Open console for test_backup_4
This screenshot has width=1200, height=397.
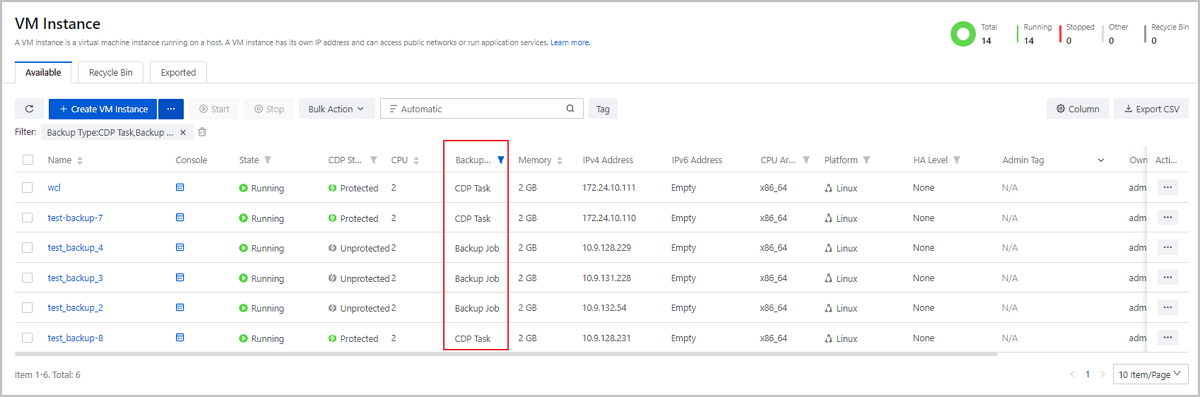click(x=180, y=247)
